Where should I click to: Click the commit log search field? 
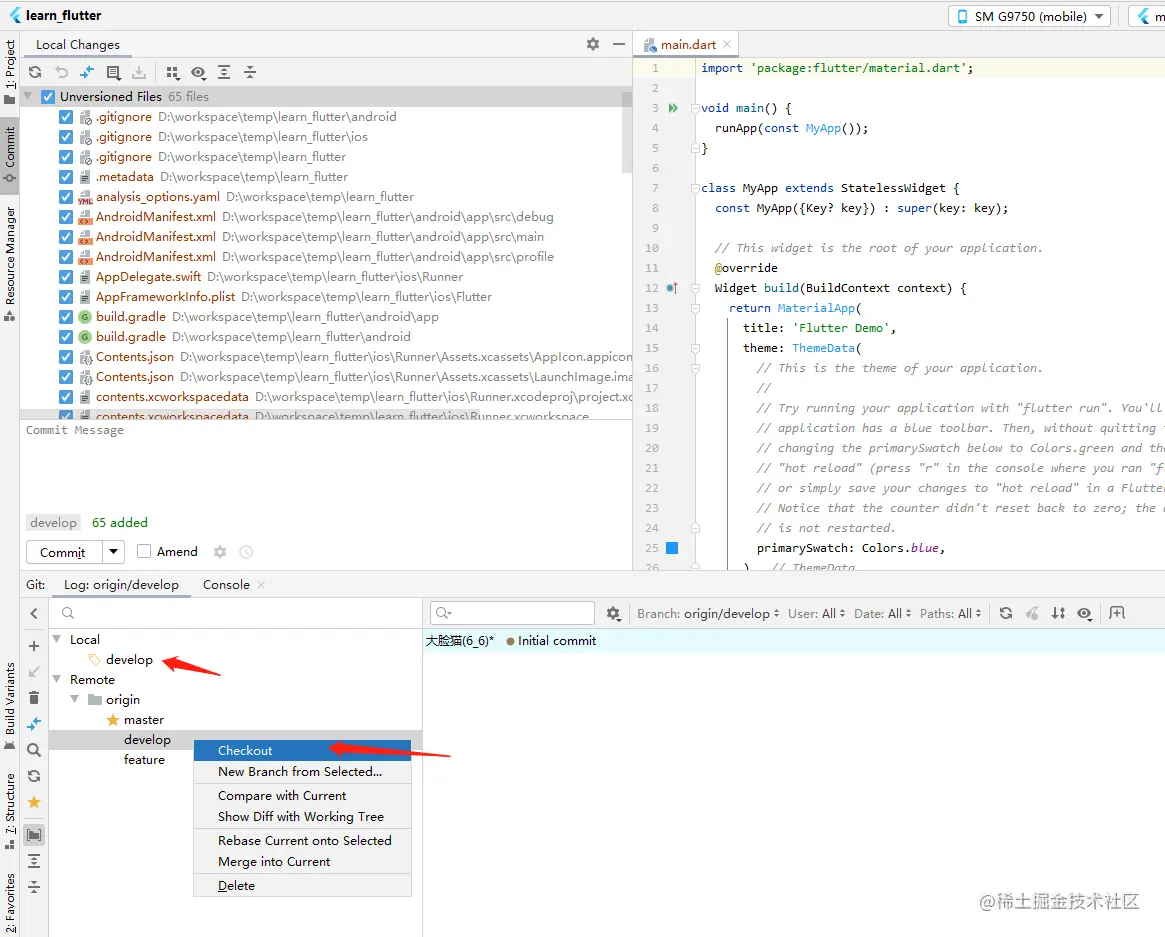coord(513,613)
